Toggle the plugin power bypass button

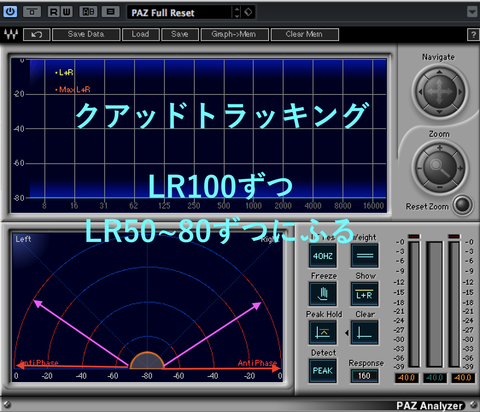pyautogui.click(x=10, y=12)
